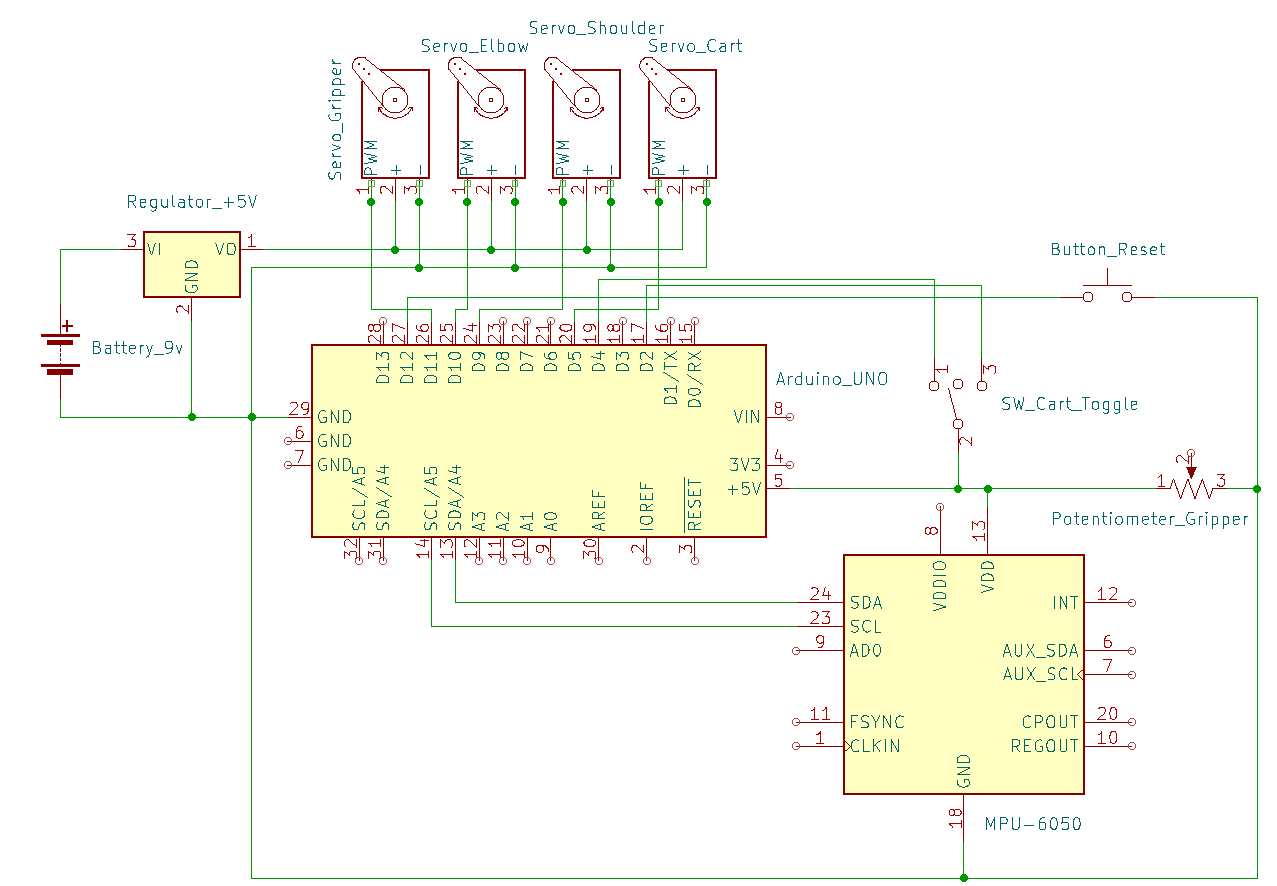Click the Button_Reset pushbutton symbol
Viewport: 1277px width, 886px height.
pyautogui.click(x=1107, y=292)
